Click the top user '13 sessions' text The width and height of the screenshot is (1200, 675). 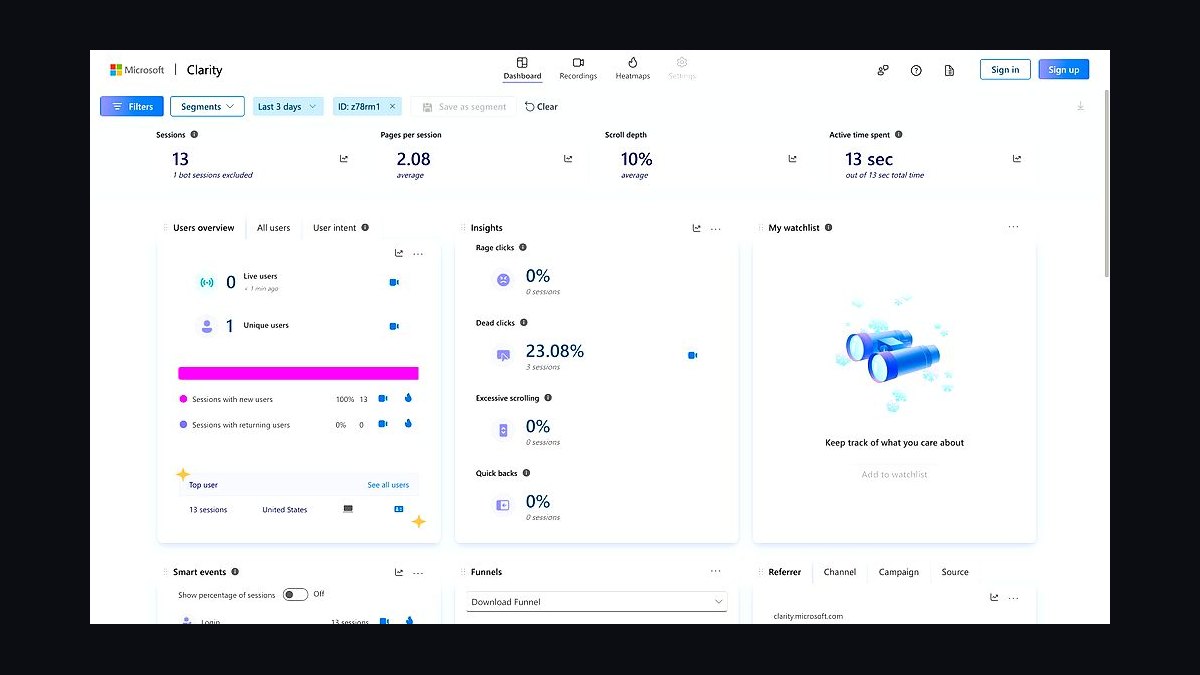[x=208, y=510]
